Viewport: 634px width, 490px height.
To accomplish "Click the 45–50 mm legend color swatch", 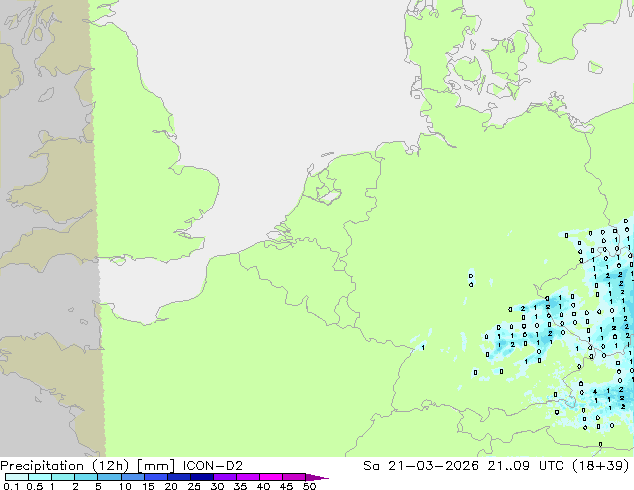I will coord(294,477).
